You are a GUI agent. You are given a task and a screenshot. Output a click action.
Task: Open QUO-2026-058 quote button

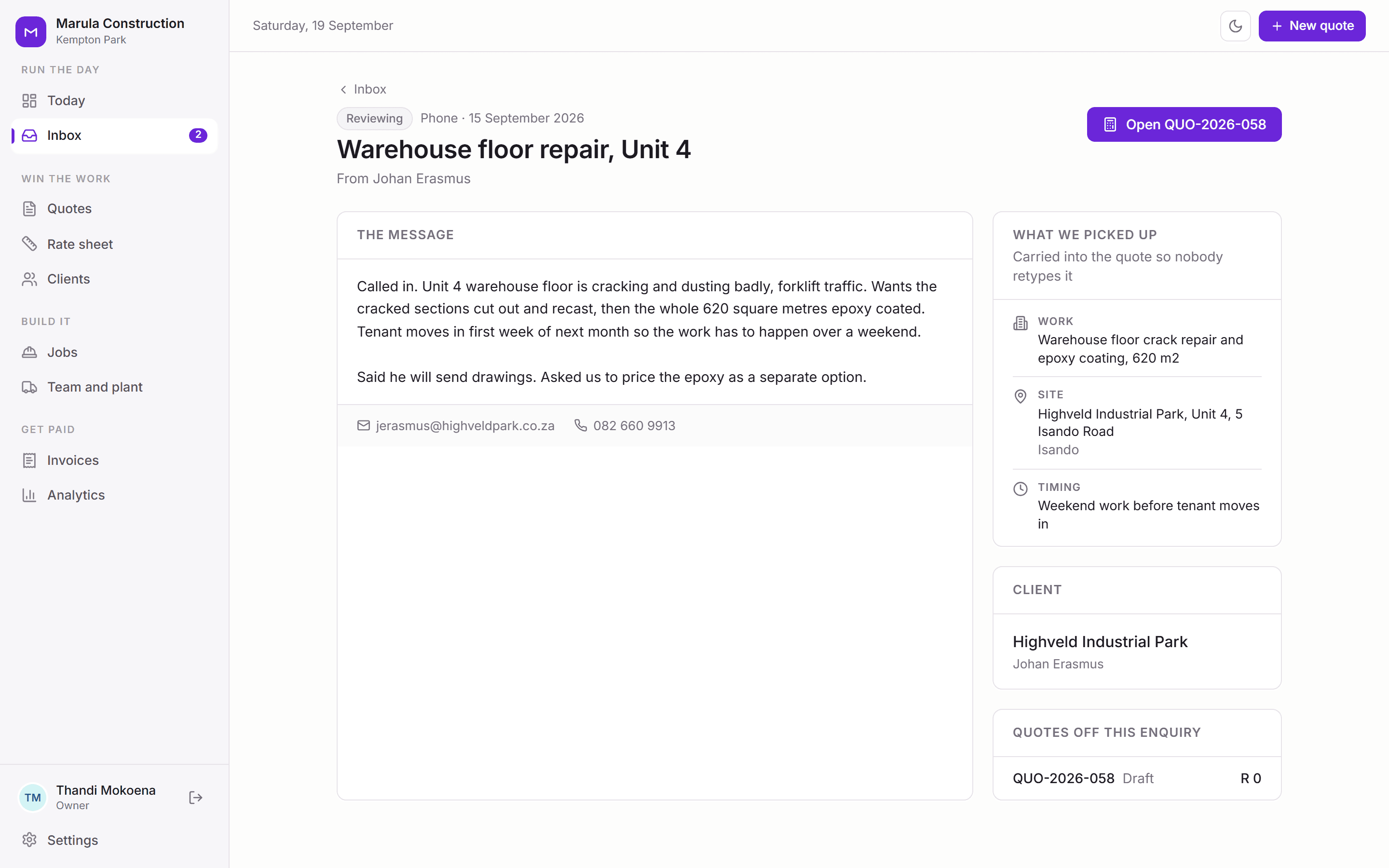tap(1184, 124)
